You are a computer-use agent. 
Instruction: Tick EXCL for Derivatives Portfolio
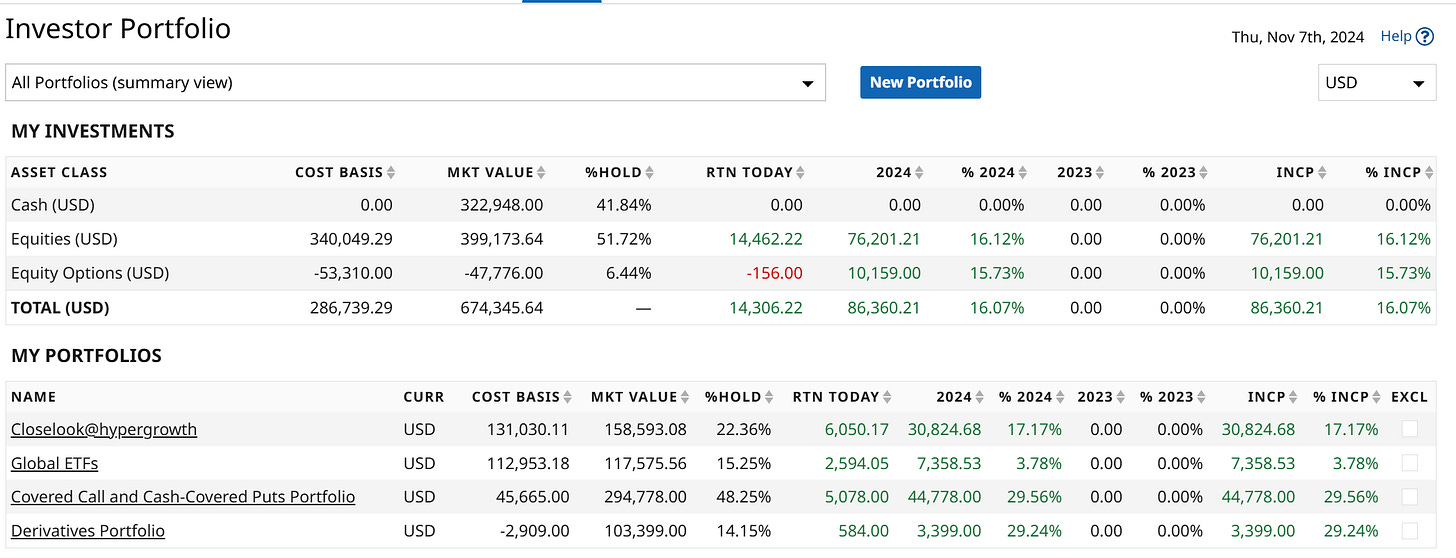tap(1410, 531)
